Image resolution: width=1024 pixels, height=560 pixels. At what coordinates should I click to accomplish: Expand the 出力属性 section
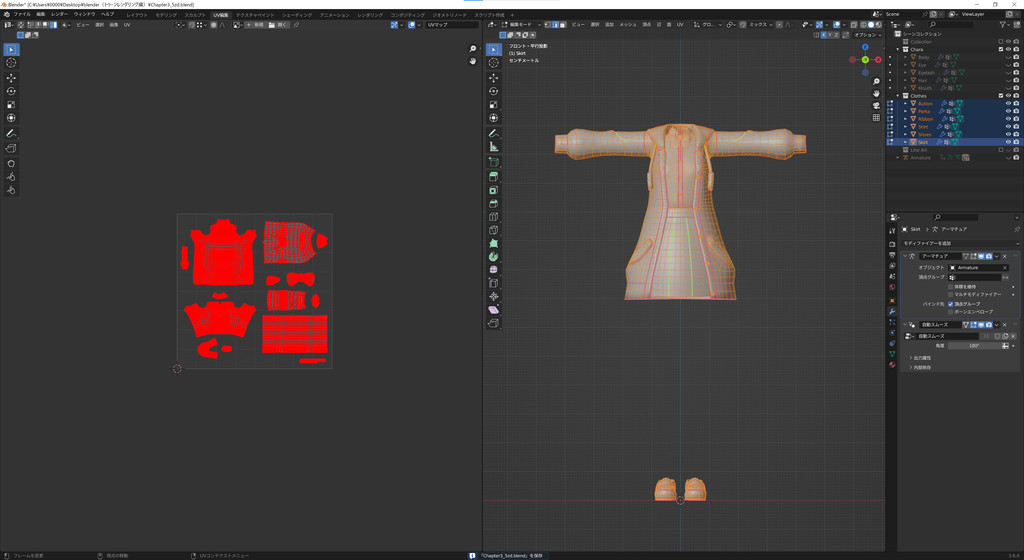(921, 358)
